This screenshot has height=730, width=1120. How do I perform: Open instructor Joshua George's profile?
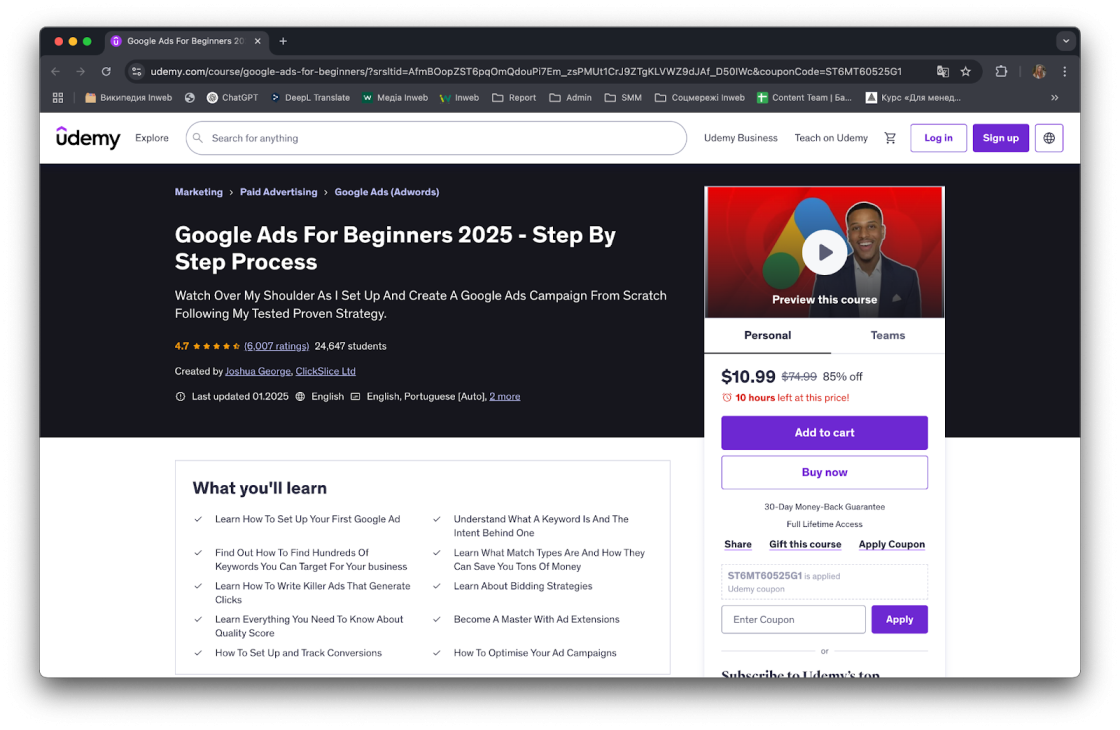(258, 371)
